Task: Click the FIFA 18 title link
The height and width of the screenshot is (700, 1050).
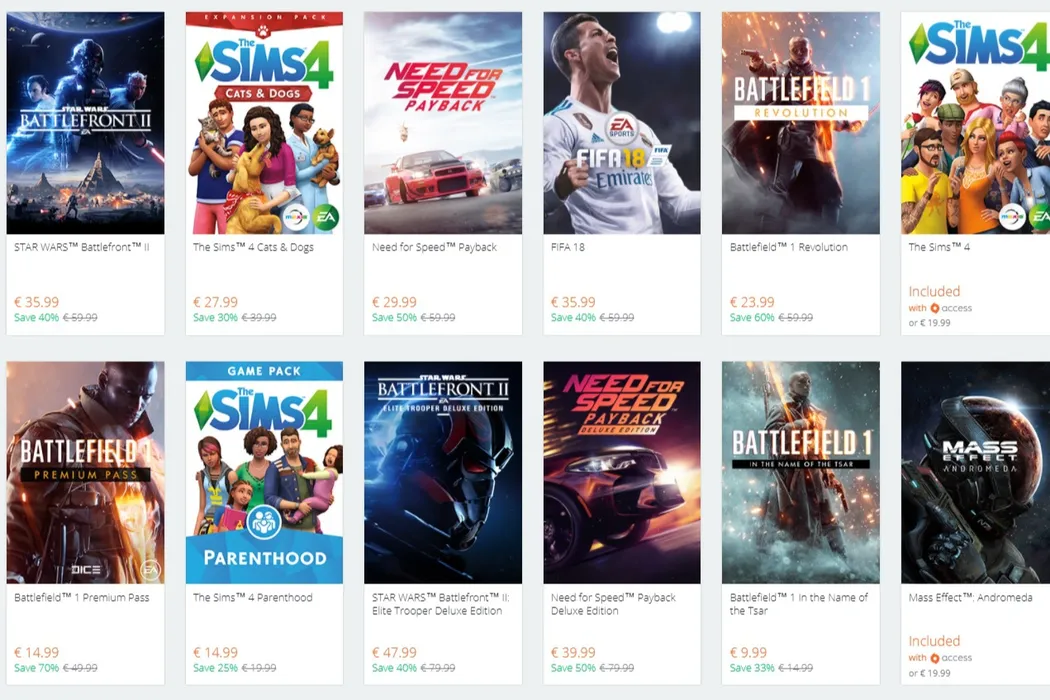Action: pos(568,247)
